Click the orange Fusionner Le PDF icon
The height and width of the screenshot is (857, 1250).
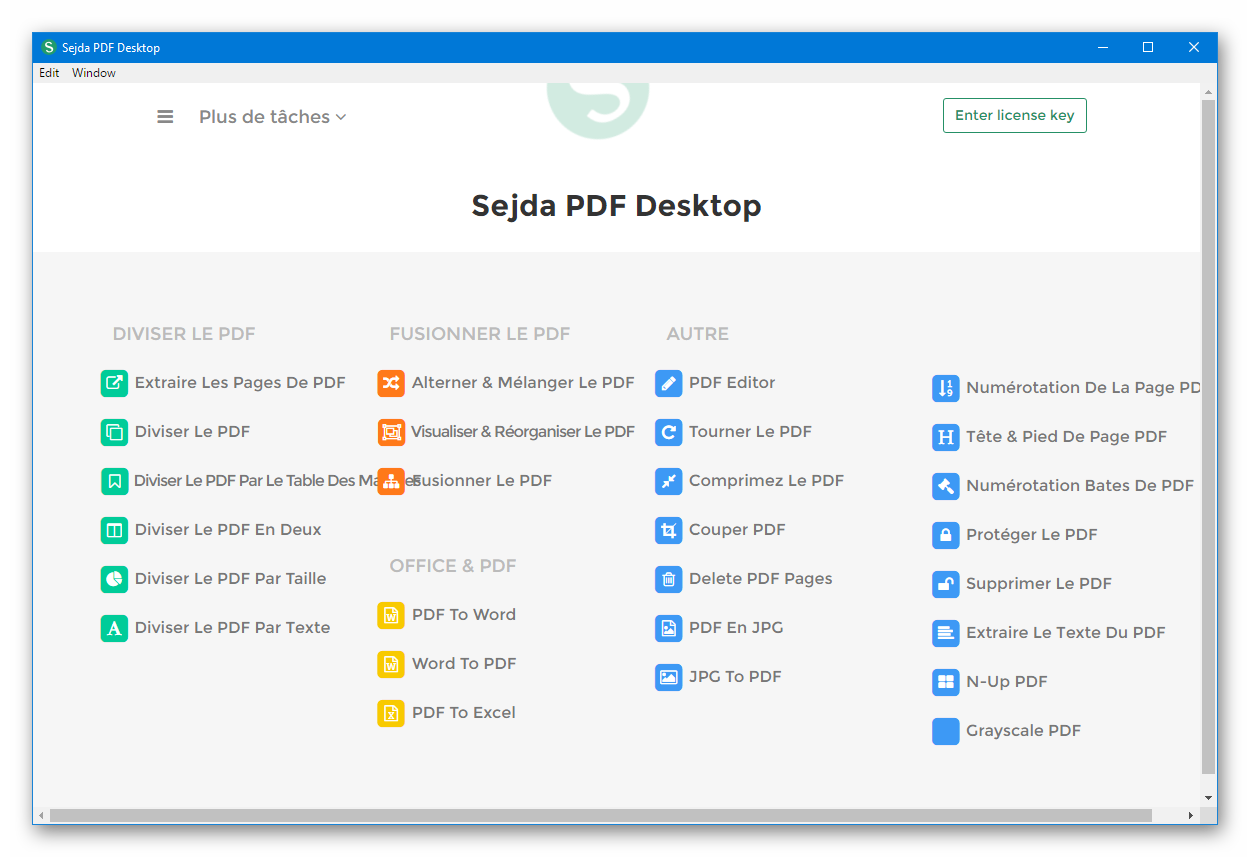pos(391,481)
